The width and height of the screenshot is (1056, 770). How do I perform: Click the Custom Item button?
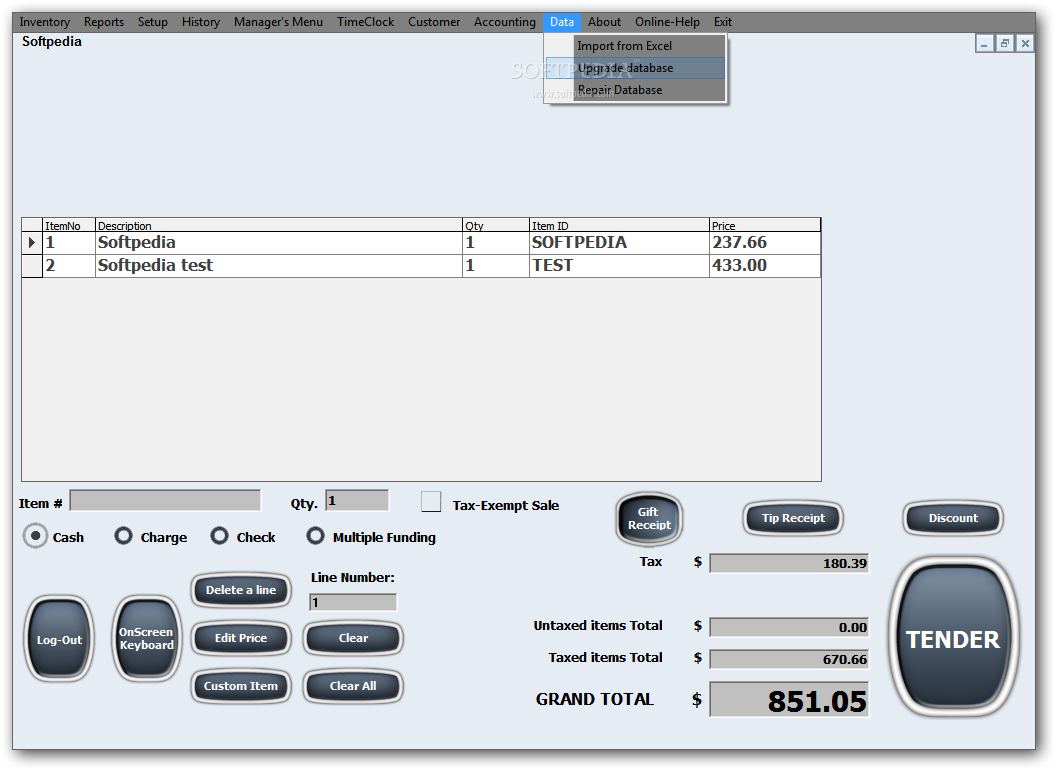tap(241, 686)
